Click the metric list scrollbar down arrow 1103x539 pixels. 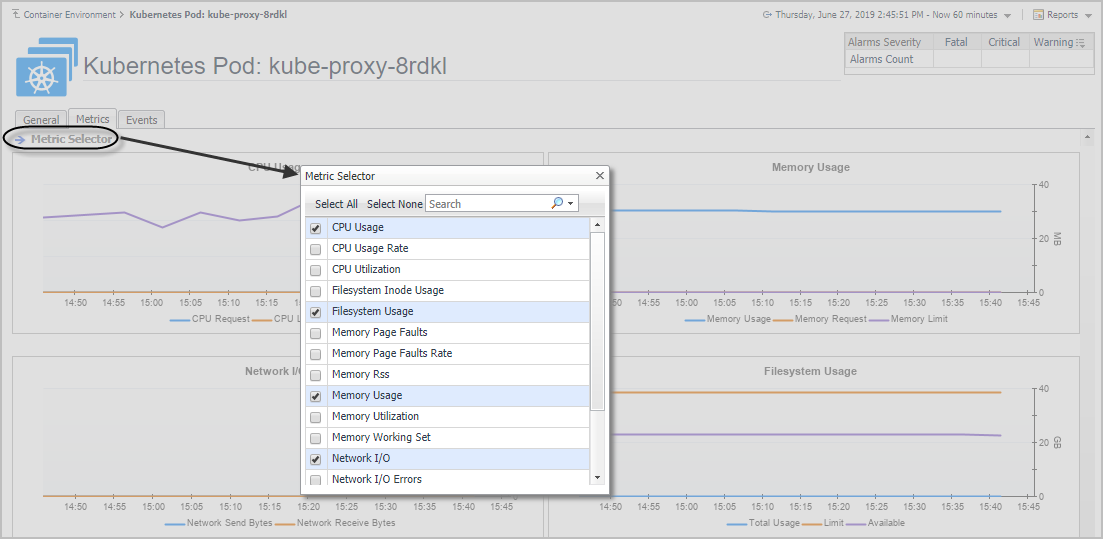[x=598, y=478]
